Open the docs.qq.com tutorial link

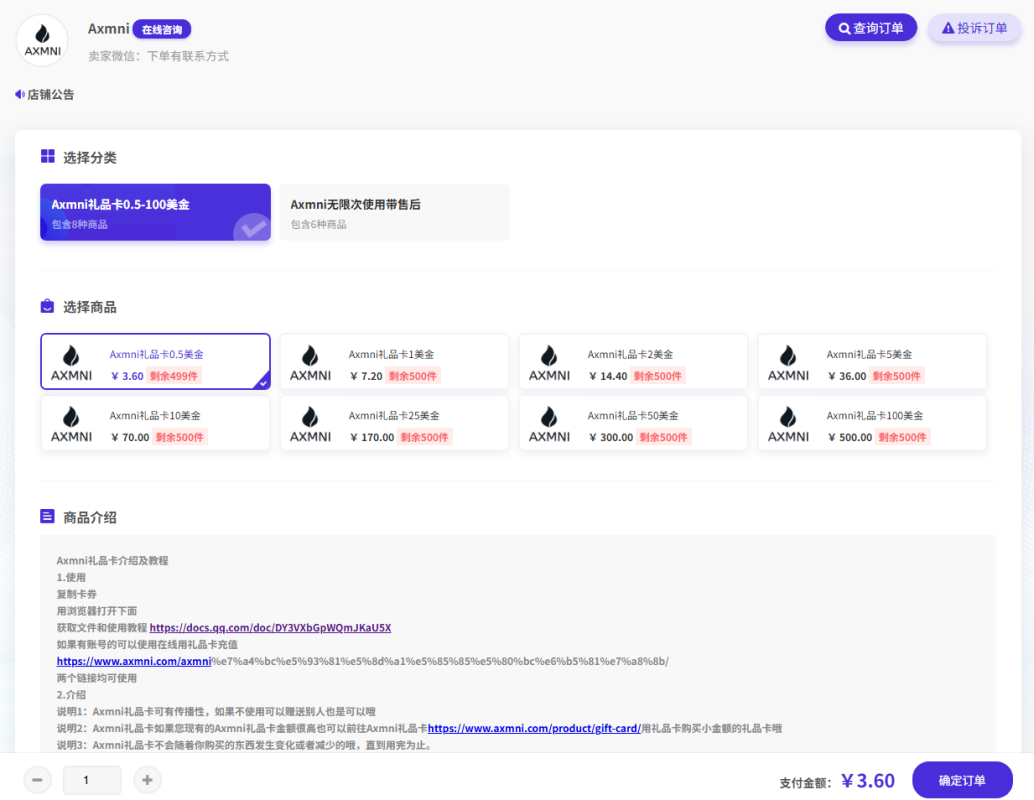coord(270,628)
